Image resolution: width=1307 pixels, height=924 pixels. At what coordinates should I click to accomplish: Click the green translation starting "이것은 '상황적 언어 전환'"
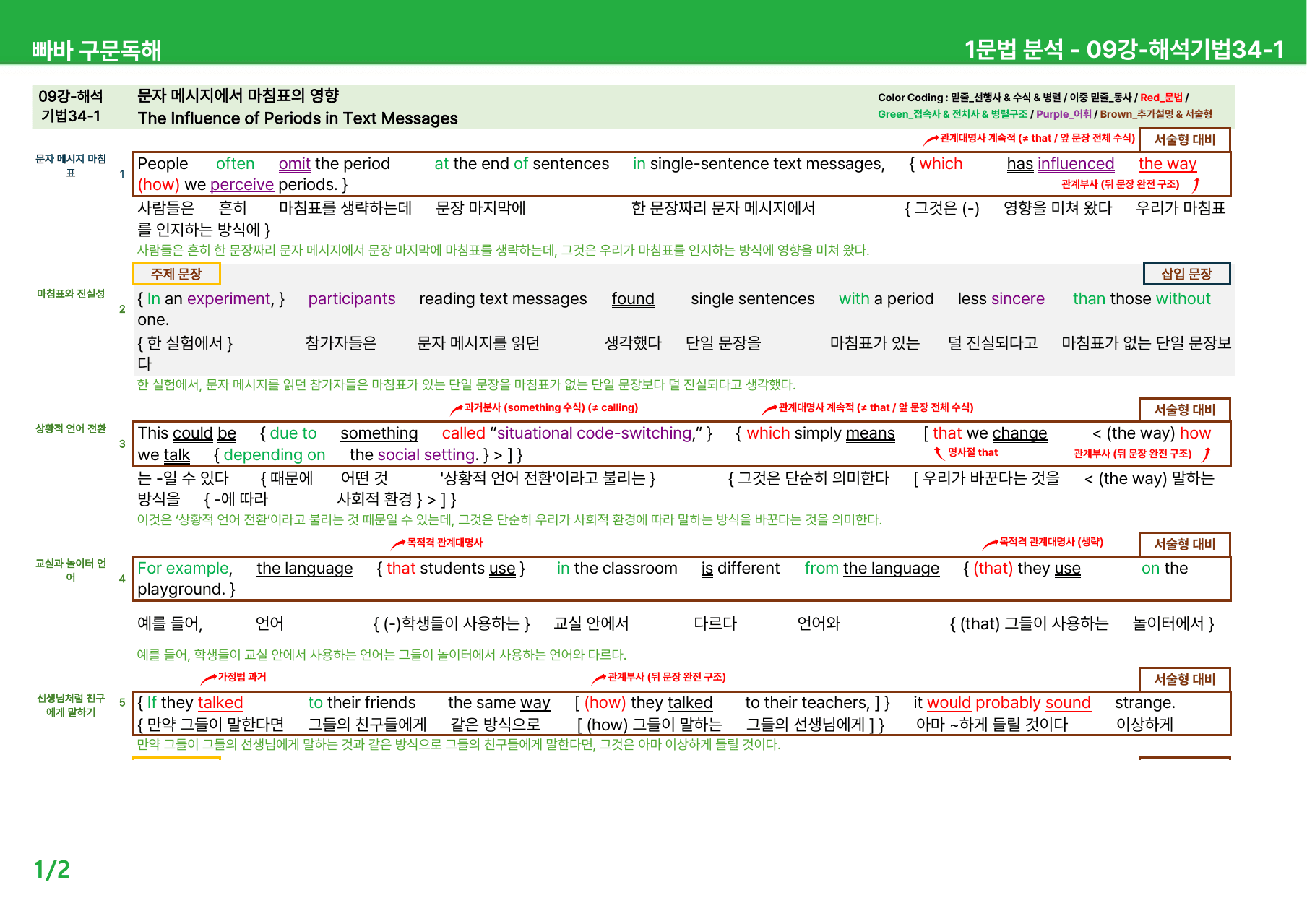point(509,519)
